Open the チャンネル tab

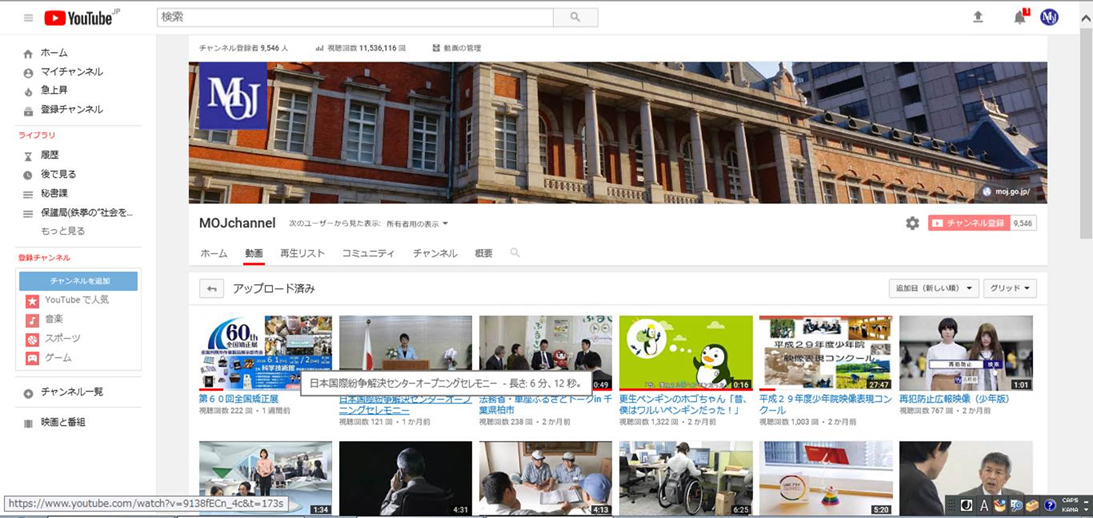pos(435,253)
